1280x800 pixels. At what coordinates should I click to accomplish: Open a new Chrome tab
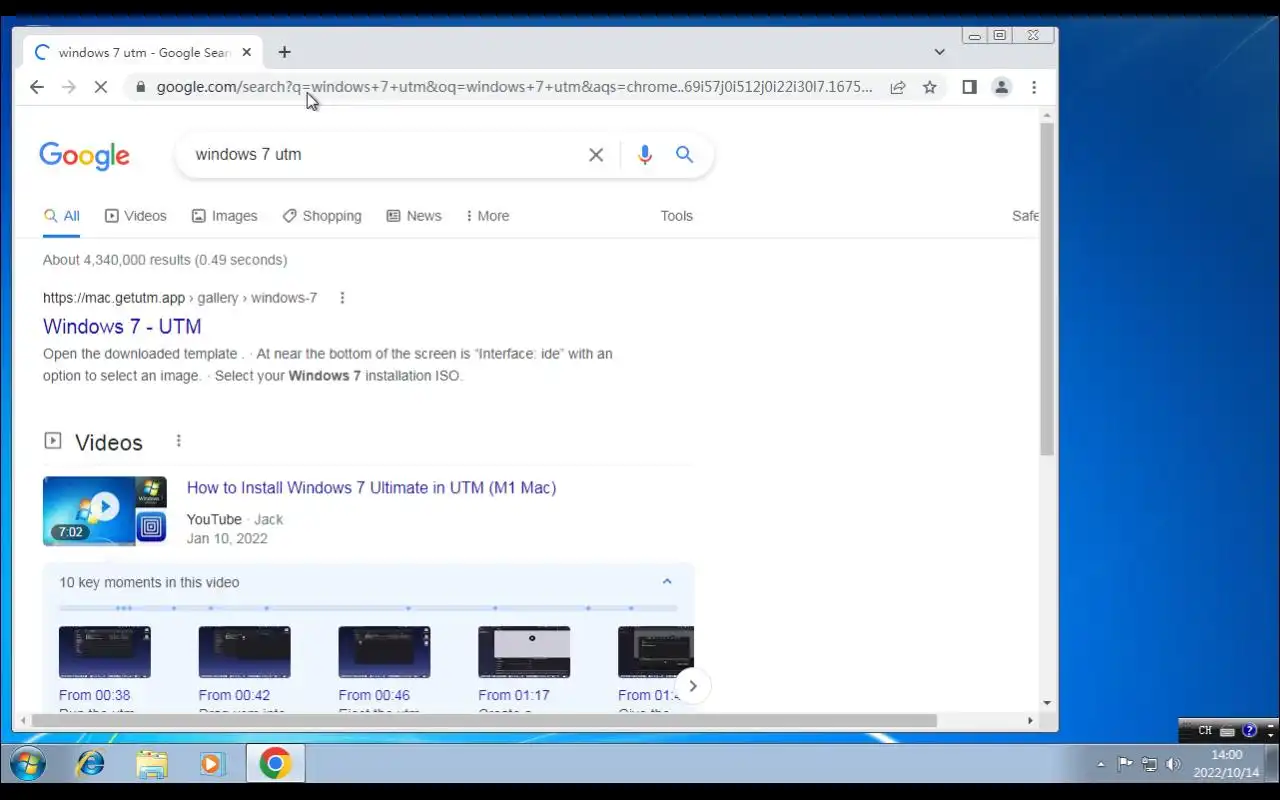coord(285,52)
